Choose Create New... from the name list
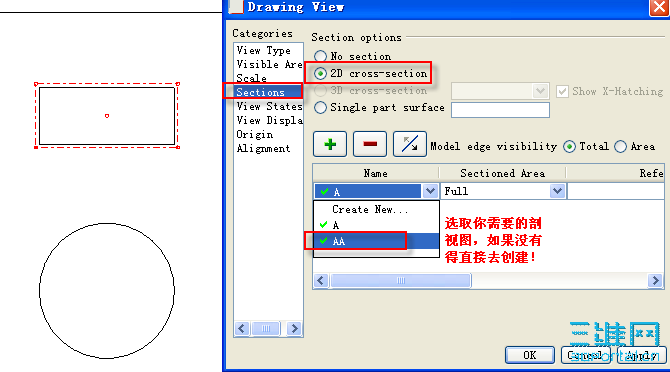Viewport: 670px width, 372px height. [370, 210]
